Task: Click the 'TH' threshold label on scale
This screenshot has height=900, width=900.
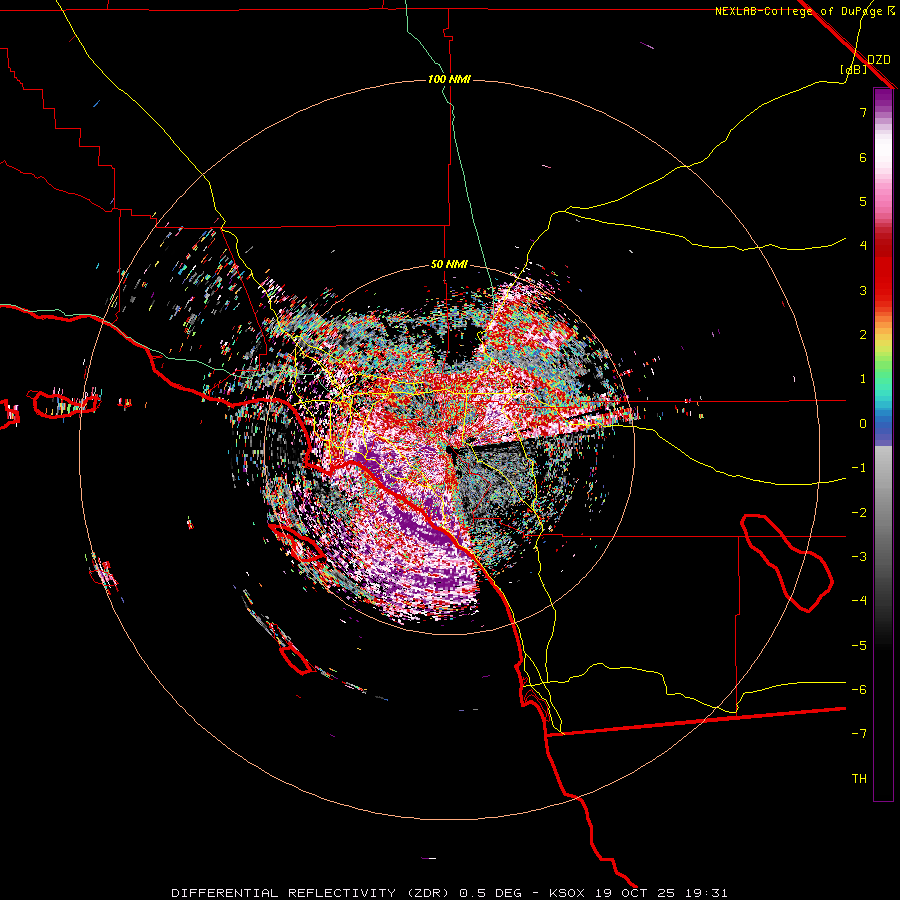Action: point(859,779)
